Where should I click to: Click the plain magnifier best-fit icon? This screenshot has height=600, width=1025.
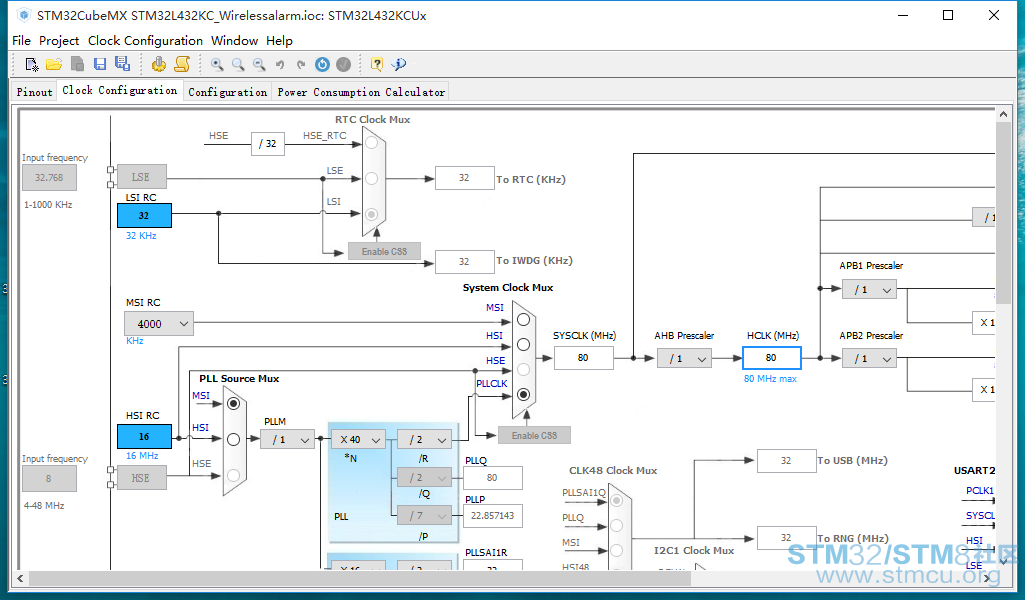click(x=238, y=64)
